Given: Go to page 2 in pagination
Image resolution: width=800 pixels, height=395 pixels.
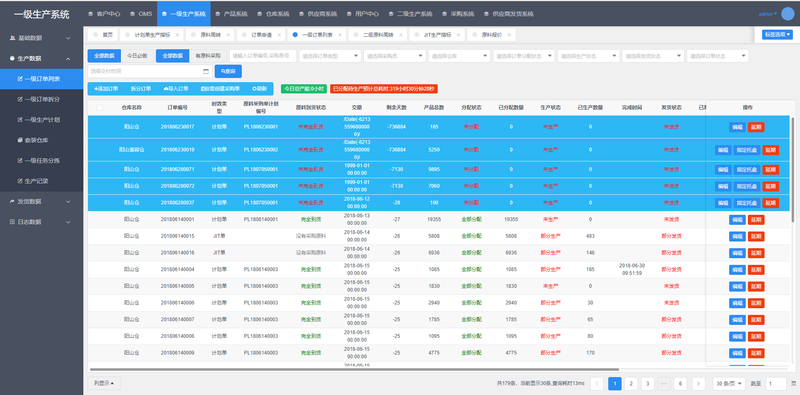Looking at the screenshot, I should point(631,383).
